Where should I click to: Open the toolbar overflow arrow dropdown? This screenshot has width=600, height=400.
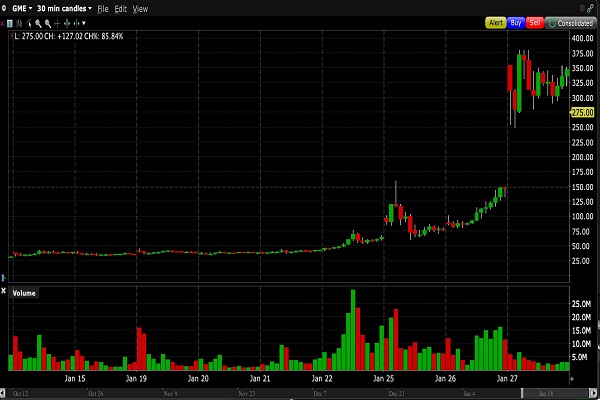point(84,23)
